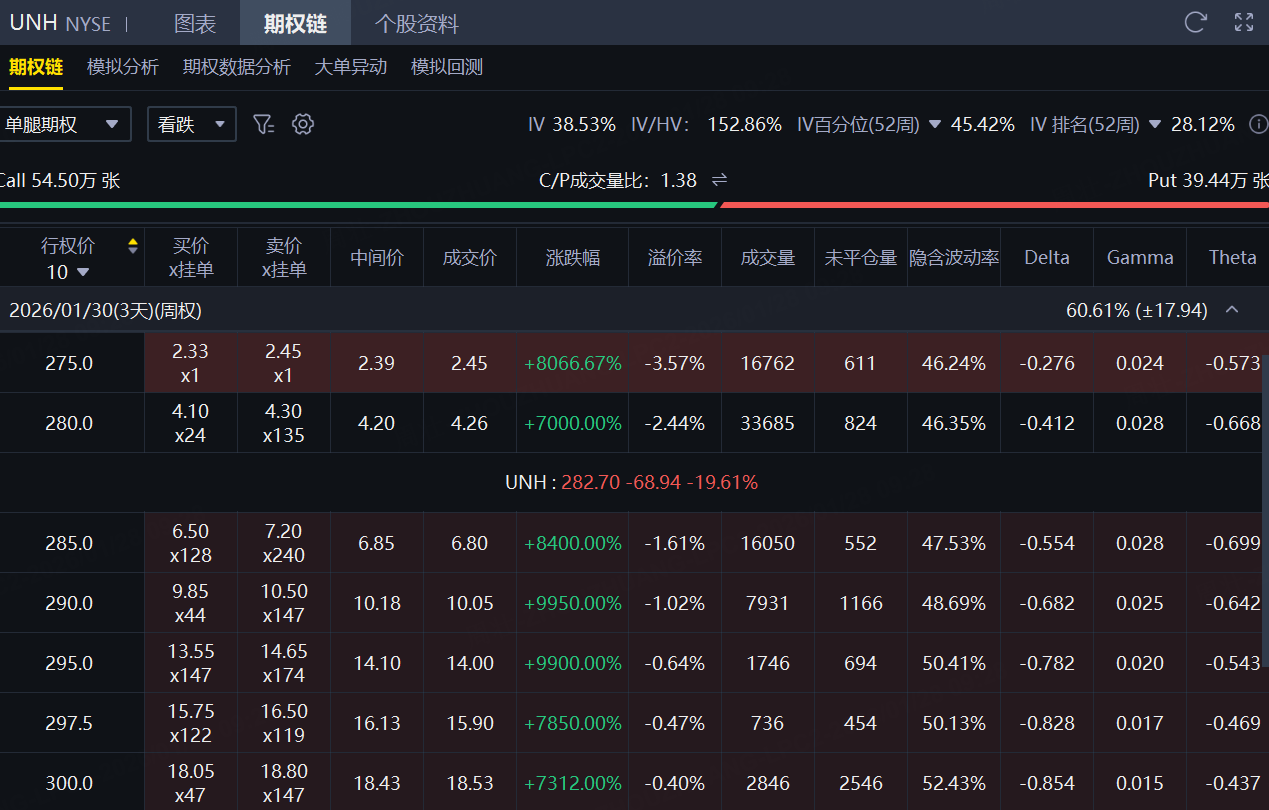The image size is (1269, 810).
Task: Click ask price 4.30 x135
Action: [x=284, y=423]
